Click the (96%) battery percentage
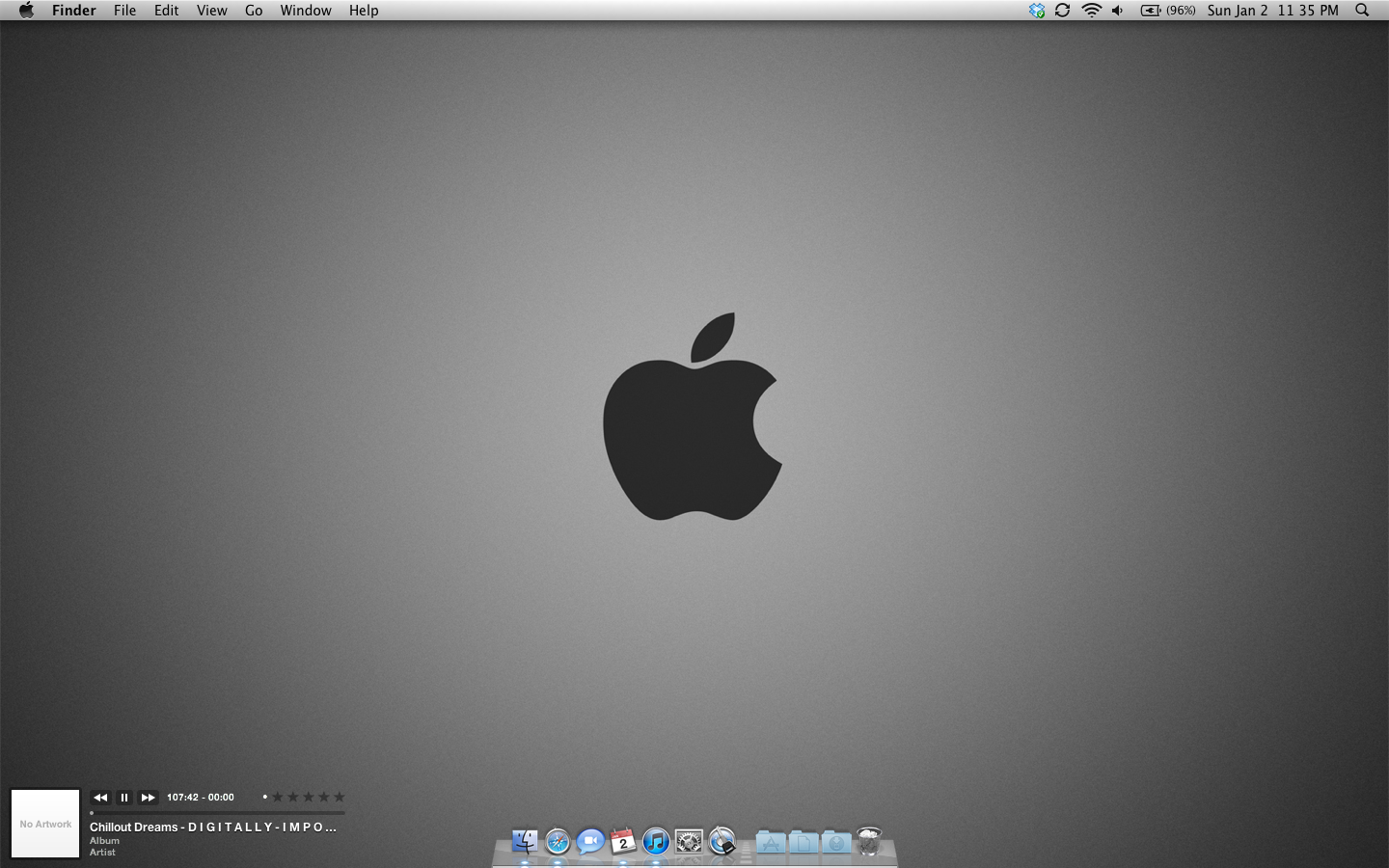The height and width of the screenshot is (868, 1389). pyautogui.click(x=1181, y=11)
